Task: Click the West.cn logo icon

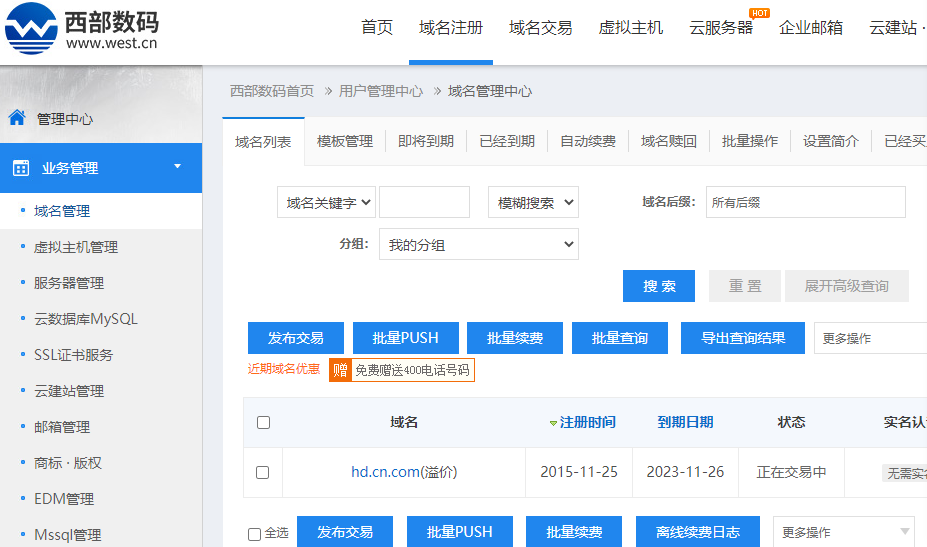Action: (31, 28)
